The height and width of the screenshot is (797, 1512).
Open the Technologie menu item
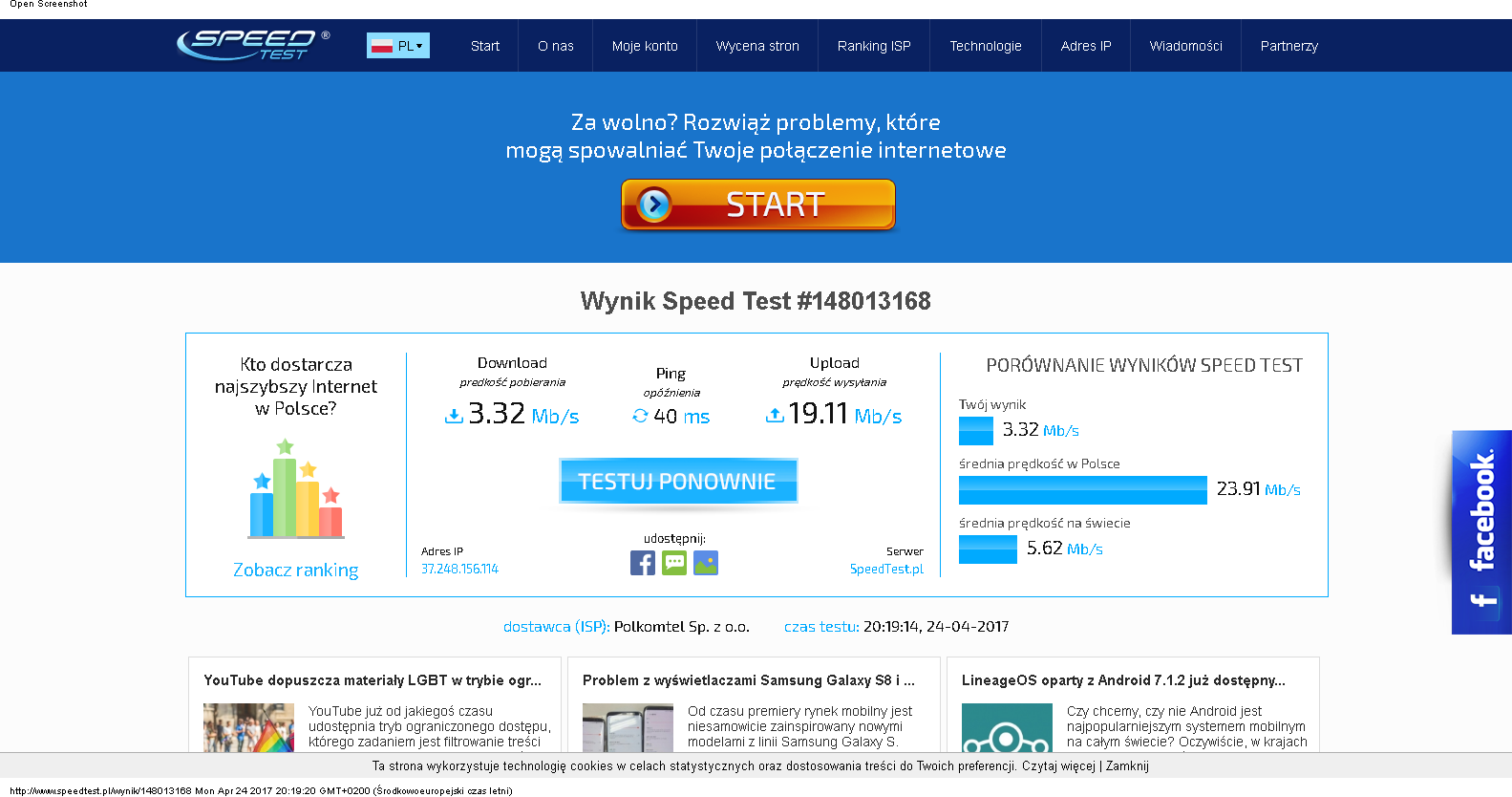[x=985, y=46]
